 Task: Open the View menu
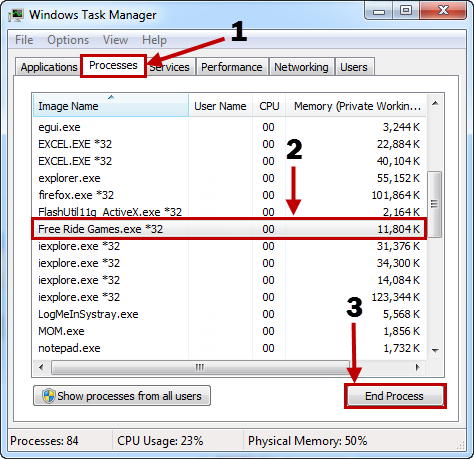pyautogui.click(x=115, y=40)
